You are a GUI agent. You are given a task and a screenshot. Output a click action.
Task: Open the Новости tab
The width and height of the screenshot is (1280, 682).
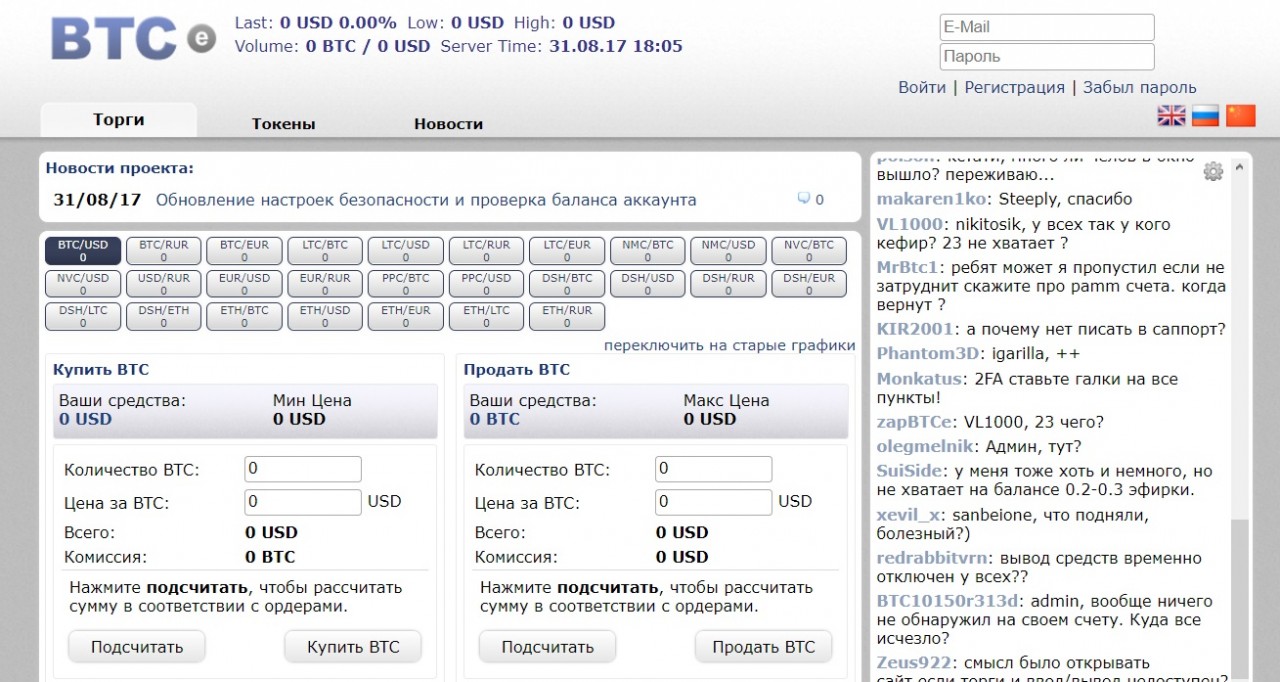[448, 124]
